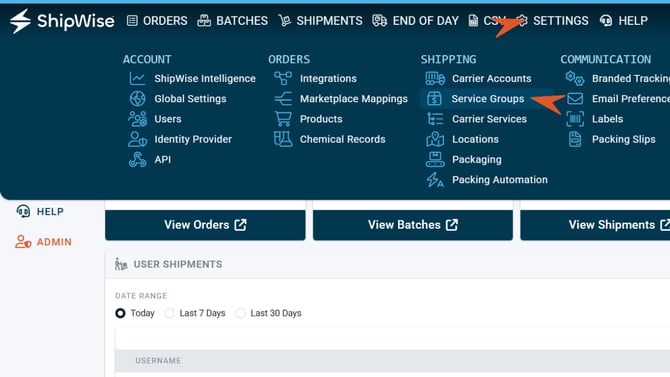Click the Global Settings globe icon
This screenshot has height=377, width=670.
click(x=138, y=99)
